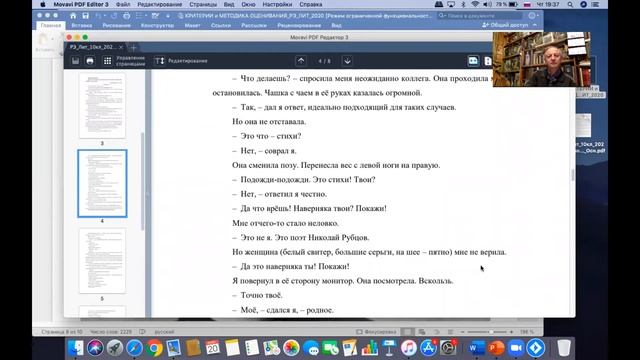Click Фокусировка in Word status bar

coord(376,332)
